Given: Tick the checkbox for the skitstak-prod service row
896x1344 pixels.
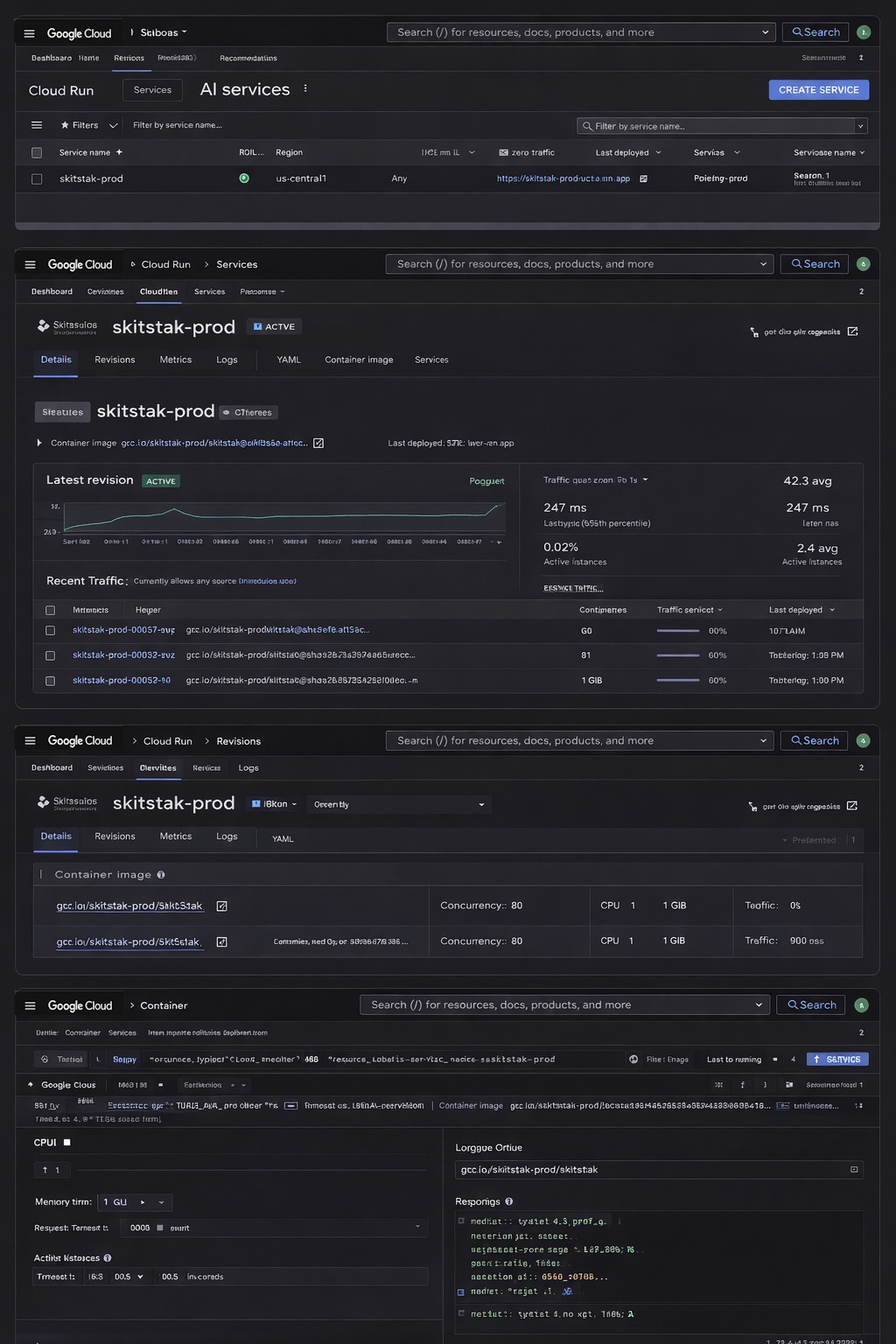Looking at the screenshot, I should pos(37,178).
